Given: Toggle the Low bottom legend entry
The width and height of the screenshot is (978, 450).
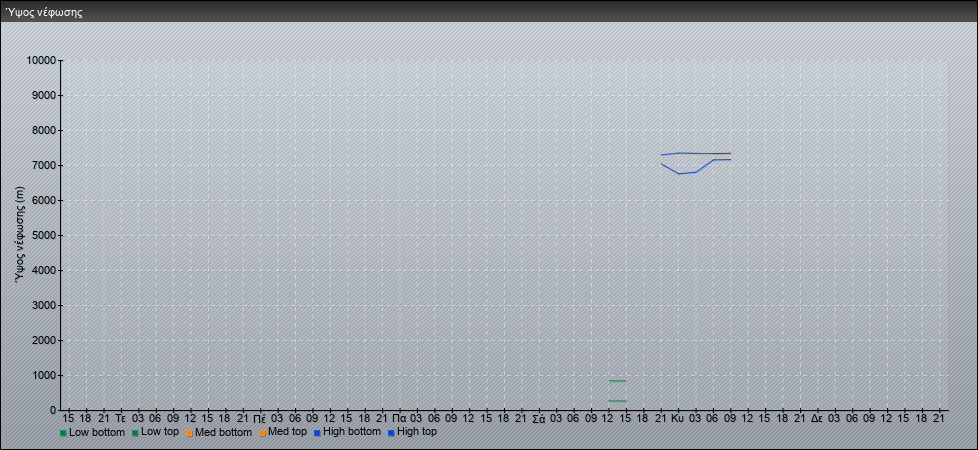Looking at the screenshot, I should 92,432.
